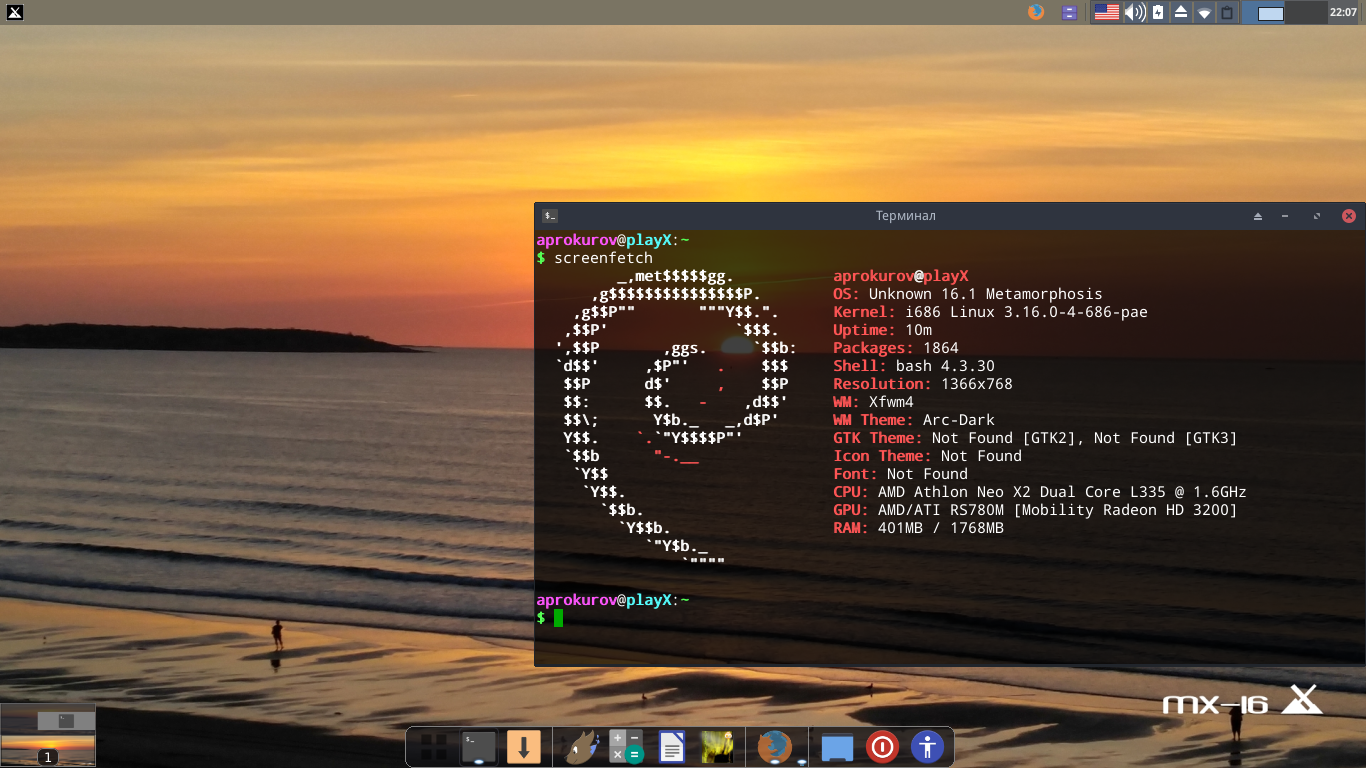Switch to first workspace in top panel pager

1265,12
